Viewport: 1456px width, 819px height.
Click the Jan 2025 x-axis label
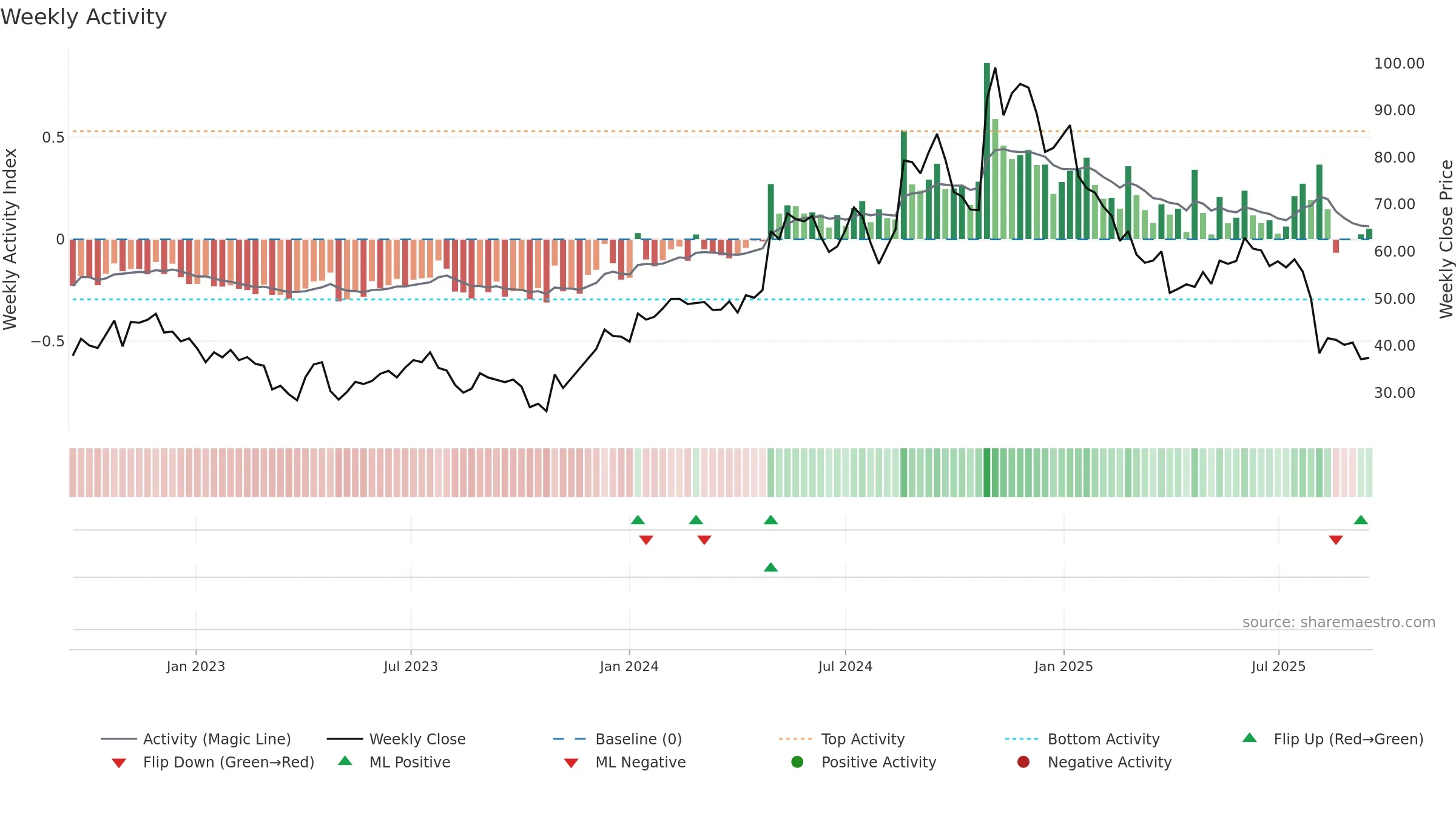[1063, 666]
